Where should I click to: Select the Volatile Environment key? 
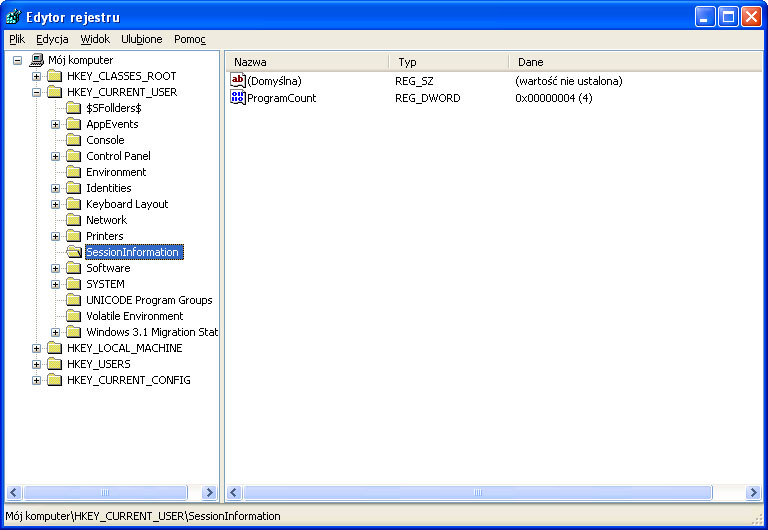(x=134, y=316)
